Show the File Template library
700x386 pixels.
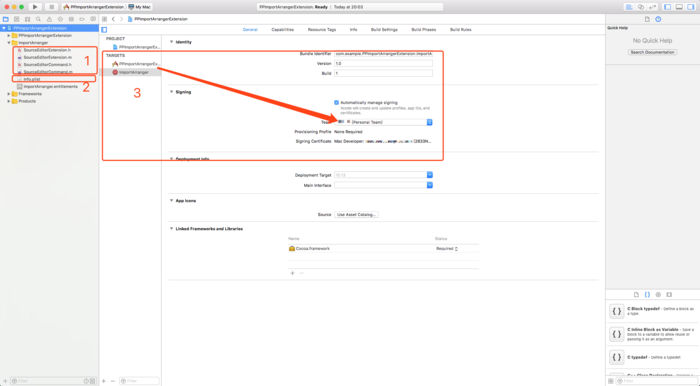tap(636, 295)
